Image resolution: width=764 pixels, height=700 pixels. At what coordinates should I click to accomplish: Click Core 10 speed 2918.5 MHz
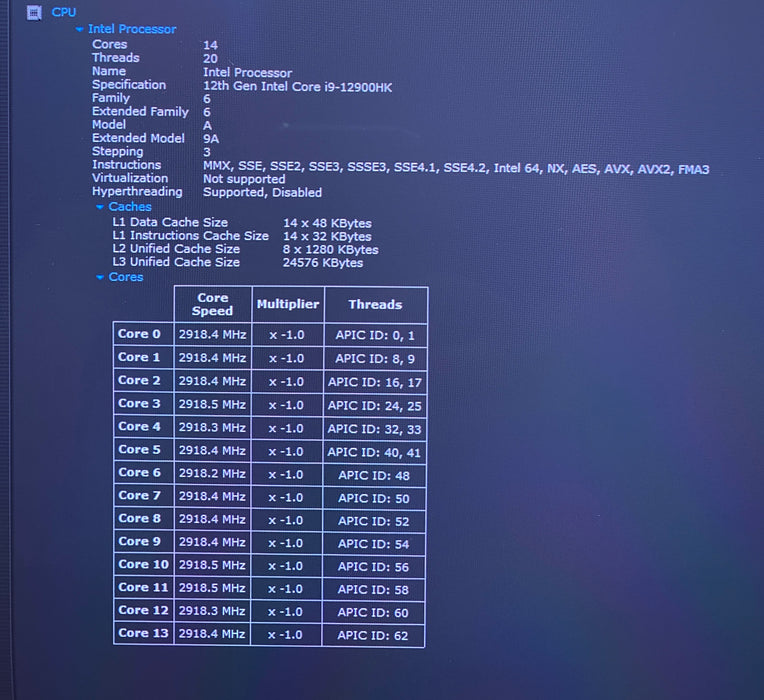212,565
